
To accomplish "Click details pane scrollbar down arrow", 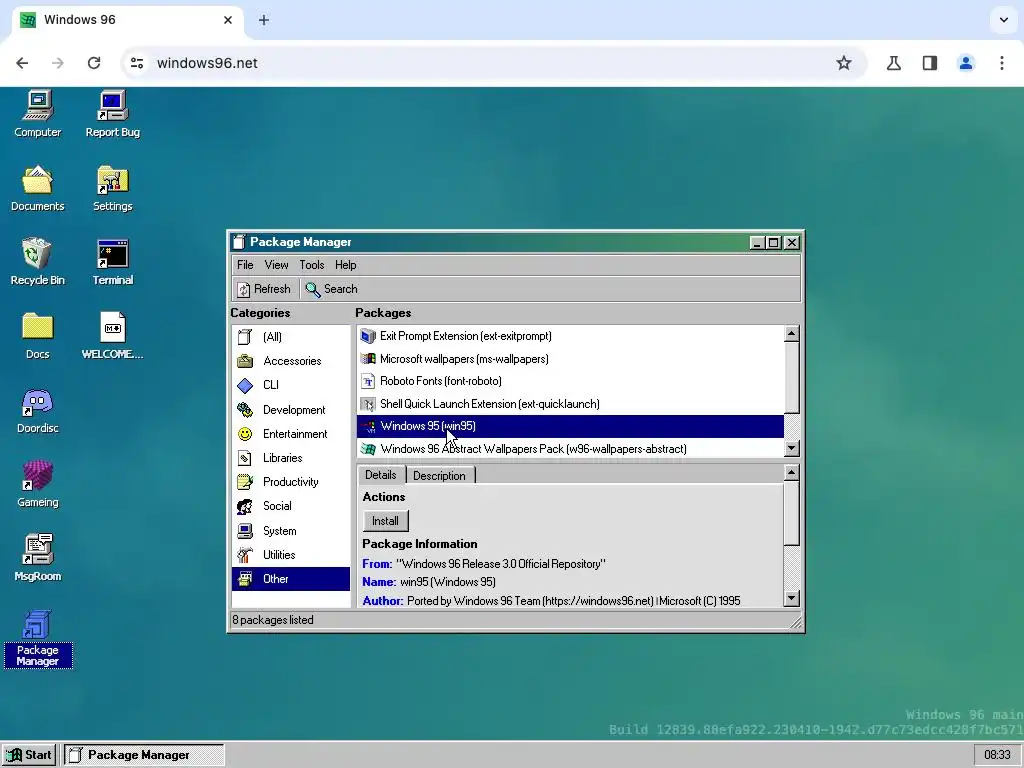I will point(792,598).
